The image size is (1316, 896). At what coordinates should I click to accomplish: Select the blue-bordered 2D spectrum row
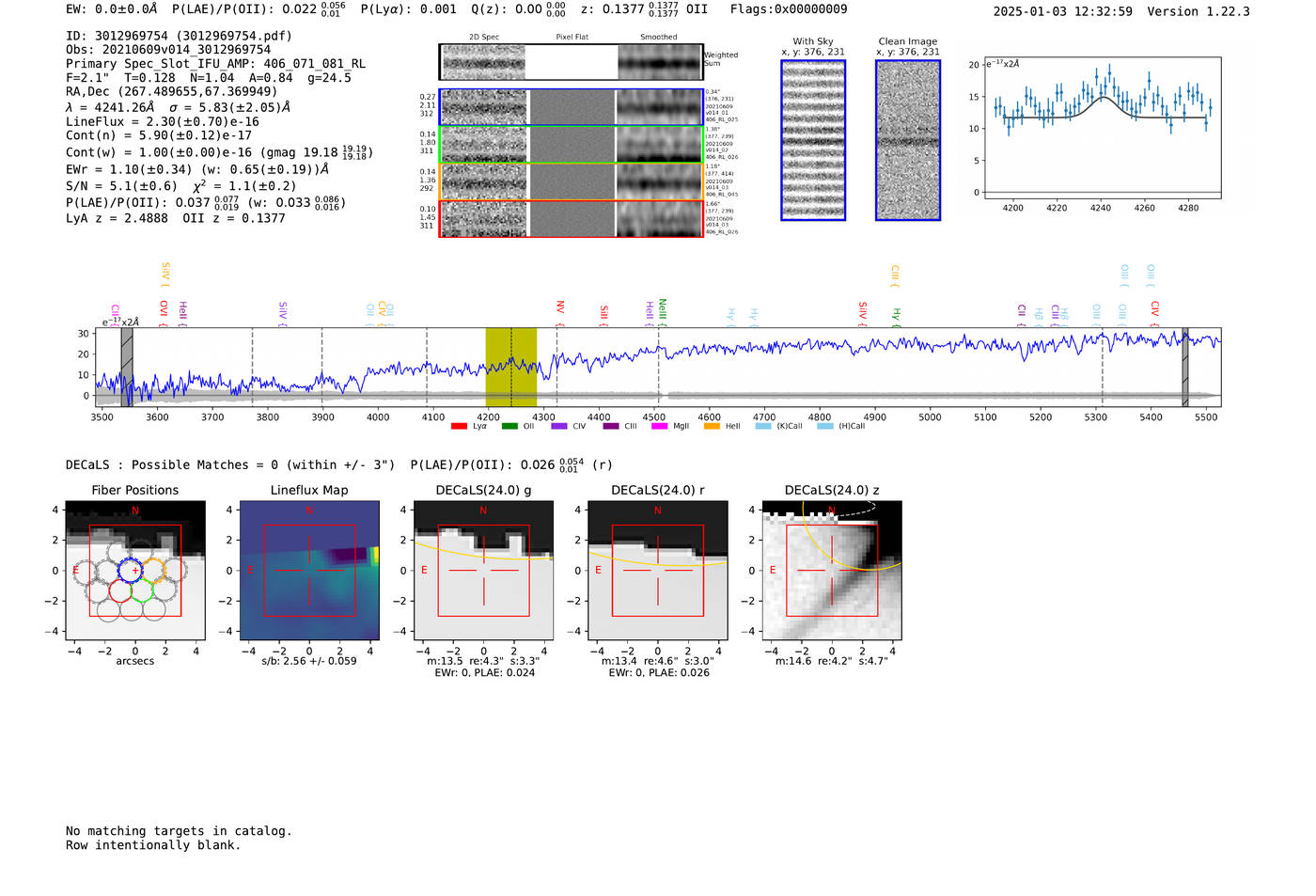pos(572,107)
